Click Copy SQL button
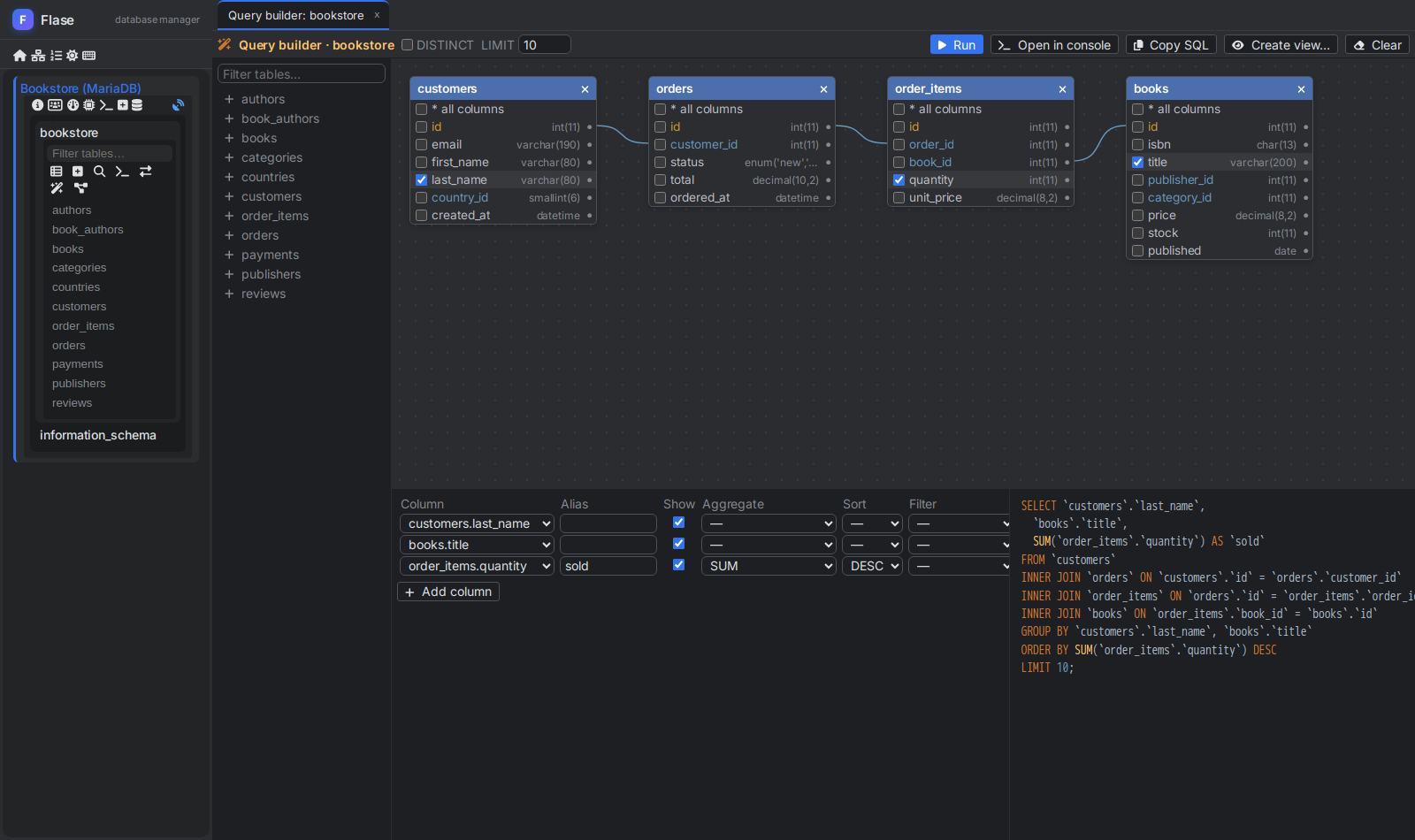Screen dimensions: 1415x840 coord(1171,45)
